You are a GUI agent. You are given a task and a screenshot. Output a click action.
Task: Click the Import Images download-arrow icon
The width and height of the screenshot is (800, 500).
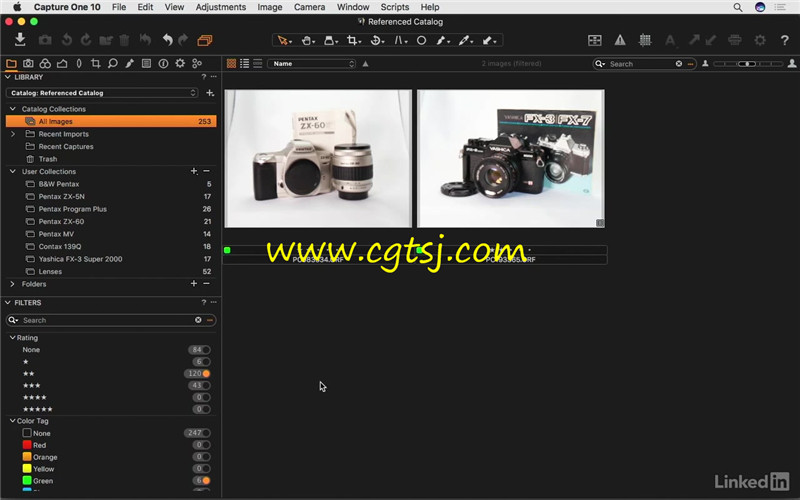pos(20,40)
